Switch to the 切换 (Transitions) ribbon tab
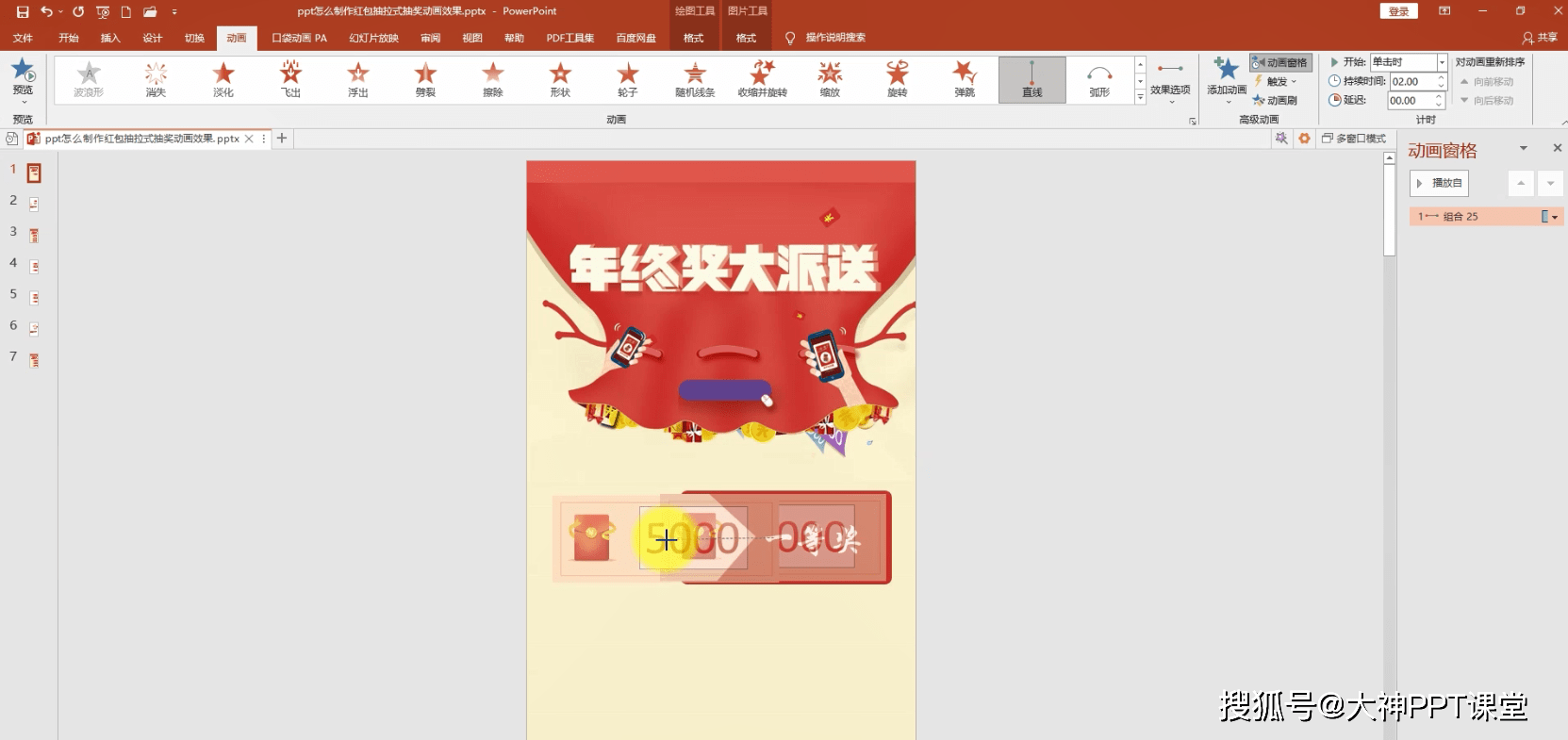The width and height of the screenshot is (1568, 740). (194, 38)
